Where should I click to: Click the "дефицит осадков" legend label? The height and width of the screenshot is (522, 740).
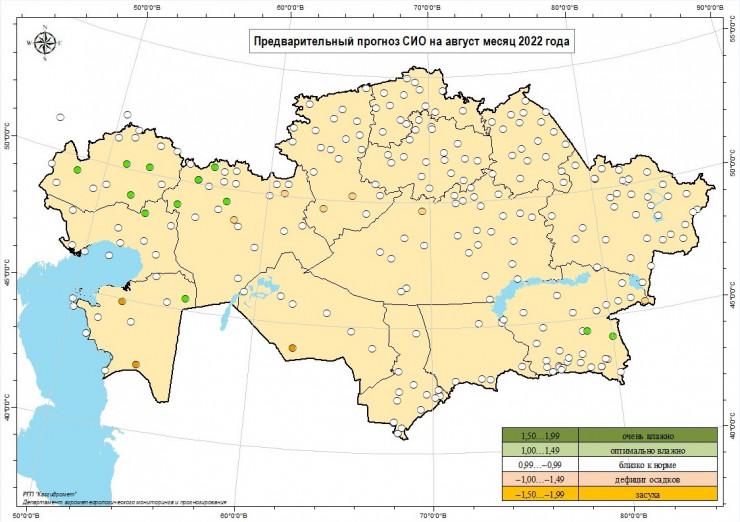[x=648, y=479]
